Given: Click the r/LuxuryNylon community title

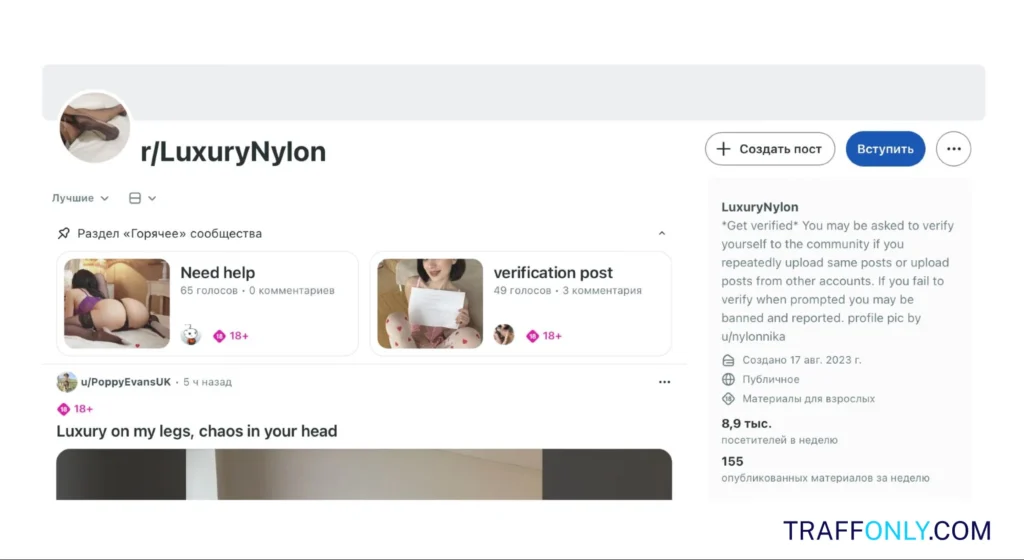Looking at the screenshot, I should click(233, 152).
